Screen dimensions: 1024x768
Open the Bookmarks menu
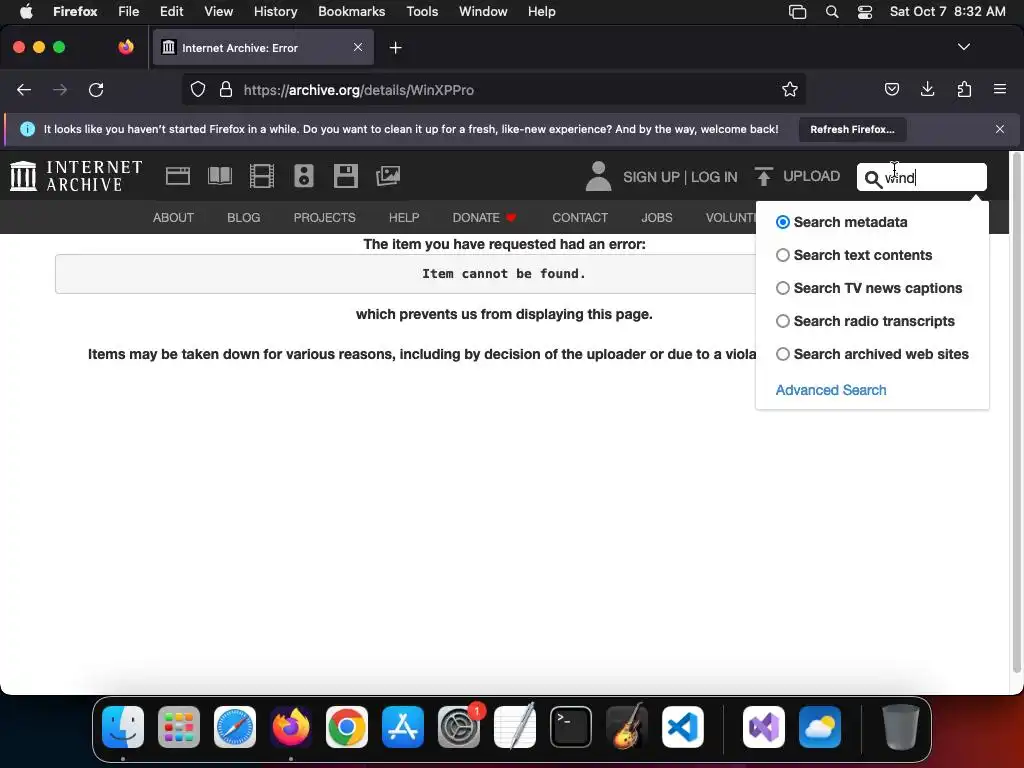(x=351, y=12)
